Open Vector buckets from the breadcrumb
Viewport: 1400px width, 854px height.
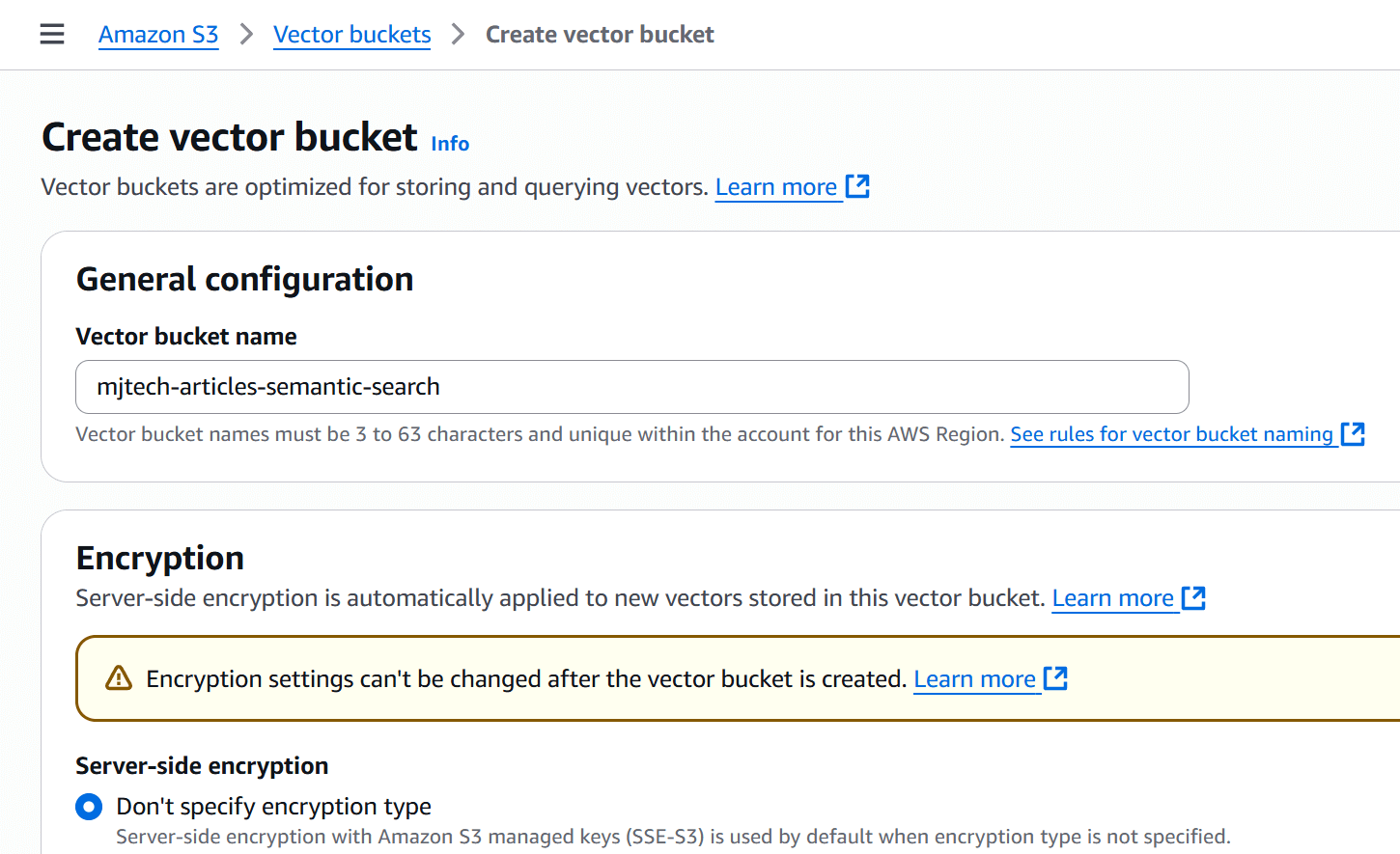(x=351, y=34)
